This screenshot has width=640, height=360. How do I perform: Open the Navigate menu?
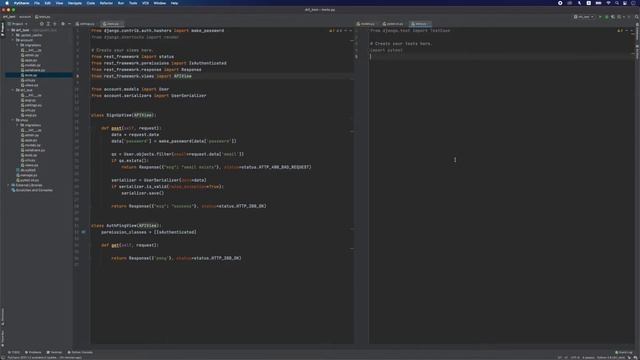pyautogui.click(x=75, y=3)
